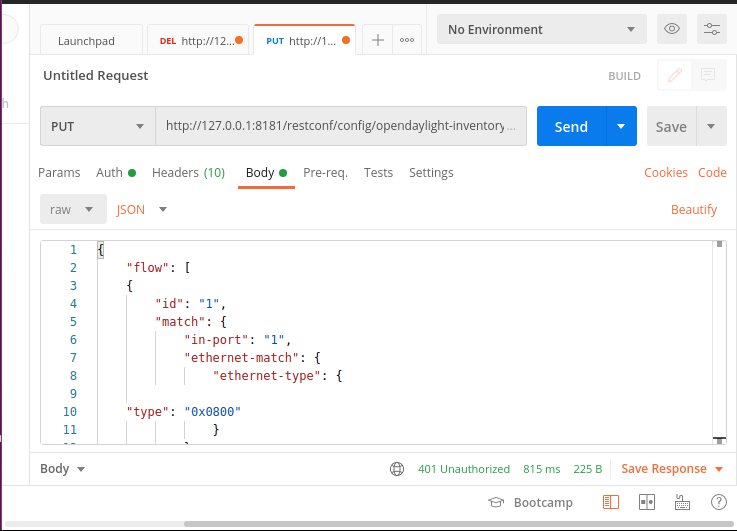737x531 pixels.
Task: Select the Launchpad tab
Action: coord(87,41)
